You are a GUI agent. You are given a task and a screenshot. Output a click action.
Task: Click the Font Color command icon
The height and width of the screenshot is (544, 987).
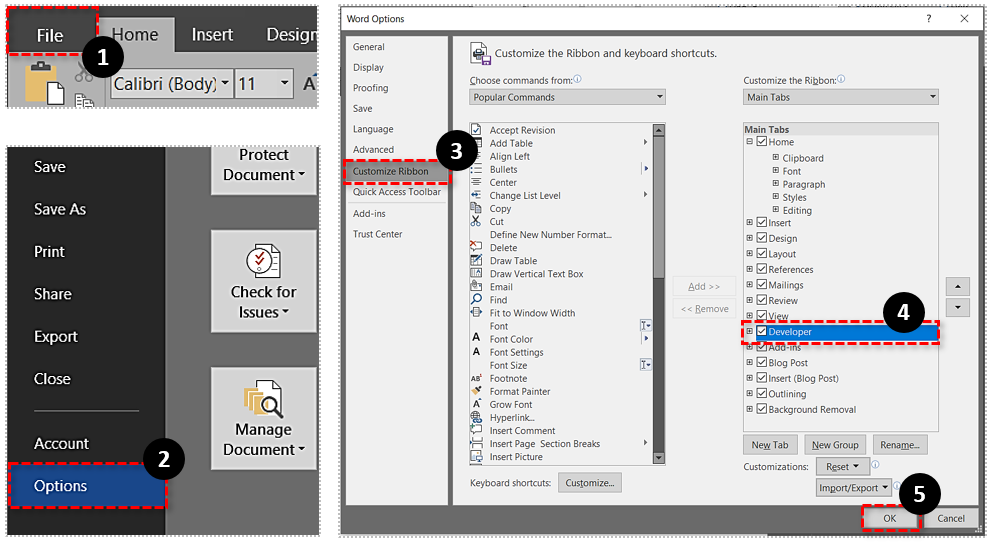coord(476,339)
